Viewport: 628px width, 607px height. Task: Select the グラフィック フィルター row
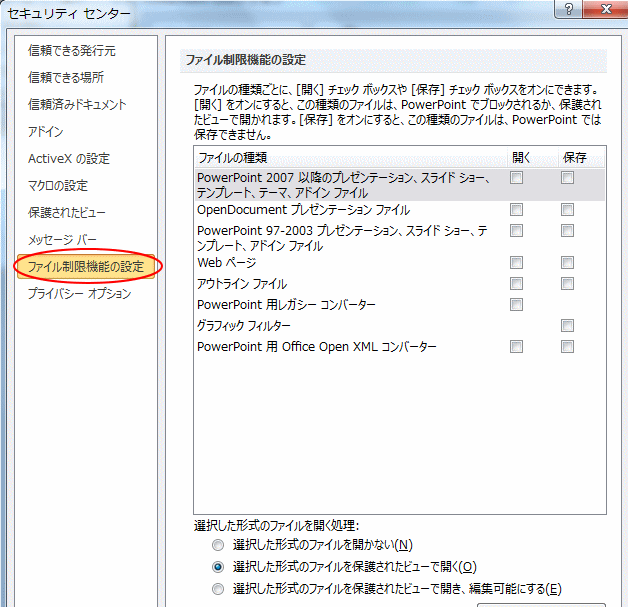400,326
